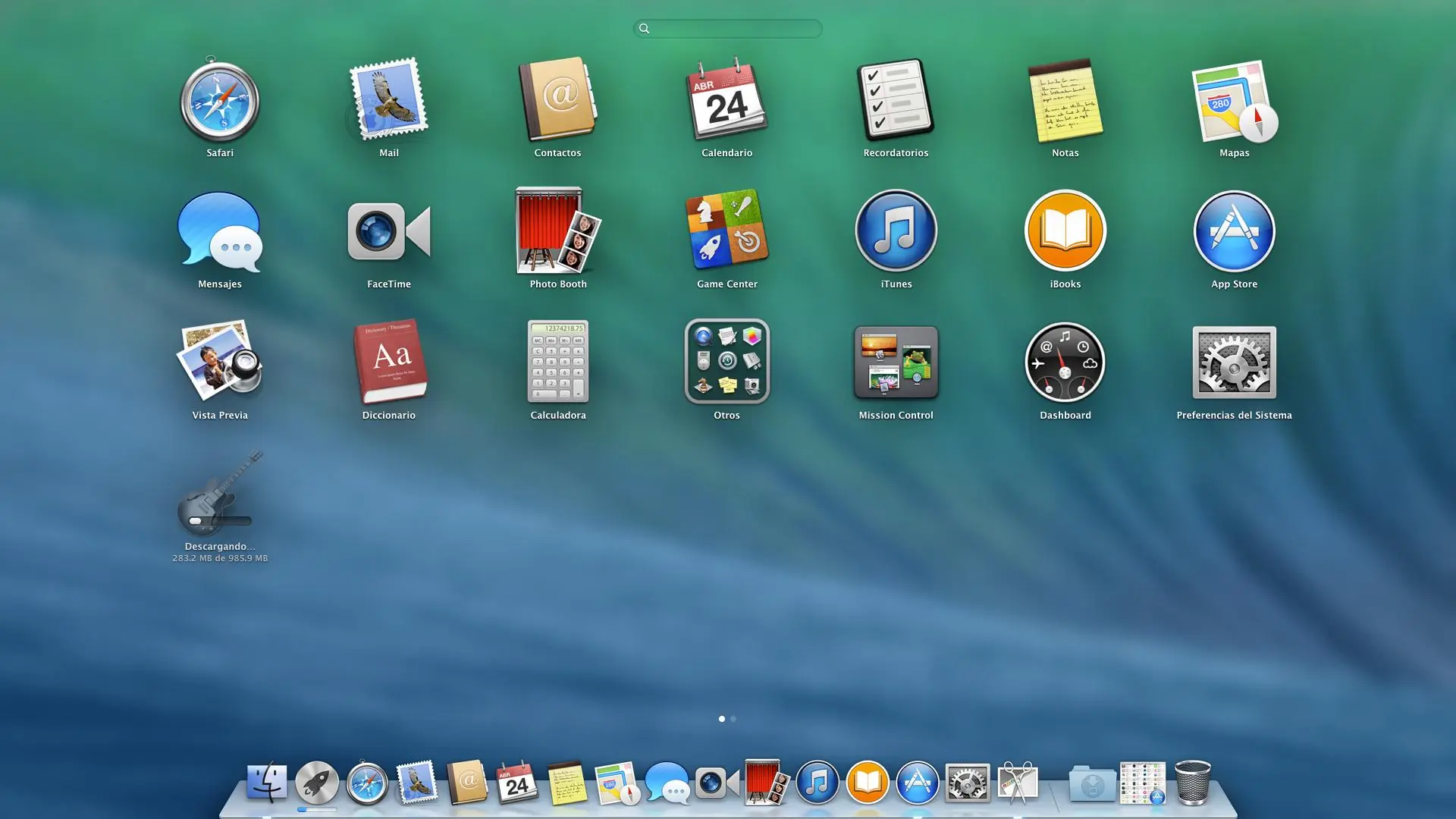
Task: Open Finder in the Dock
Action: [267, 782]
